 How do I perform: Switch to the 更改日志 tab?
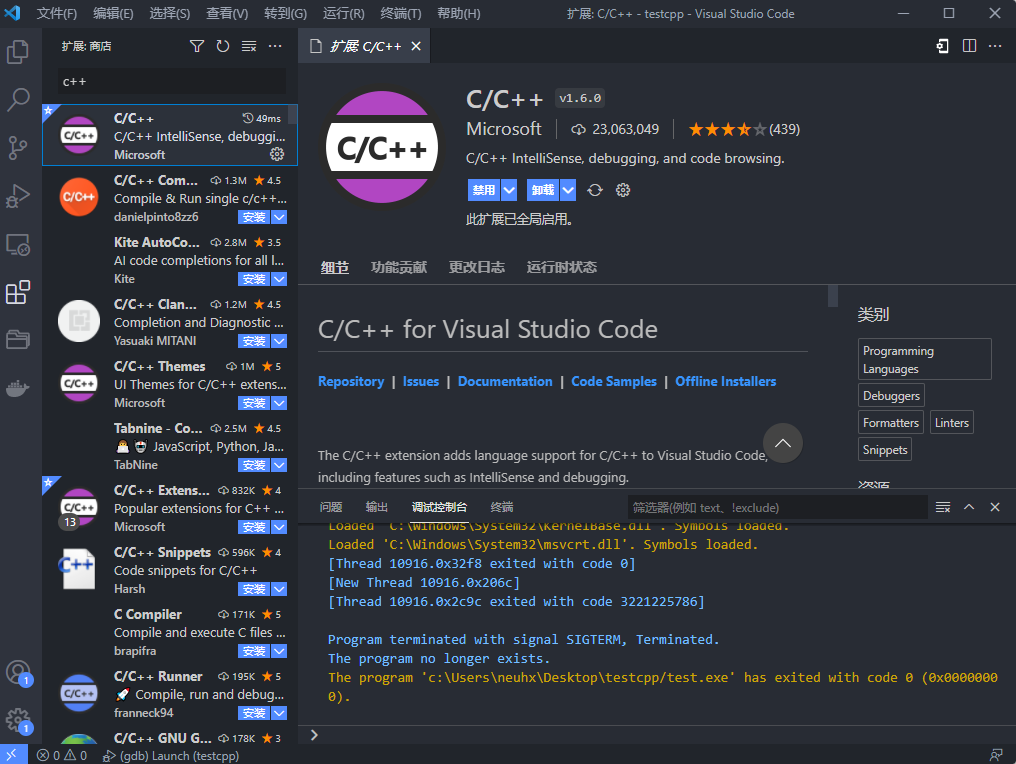(477, 267)
